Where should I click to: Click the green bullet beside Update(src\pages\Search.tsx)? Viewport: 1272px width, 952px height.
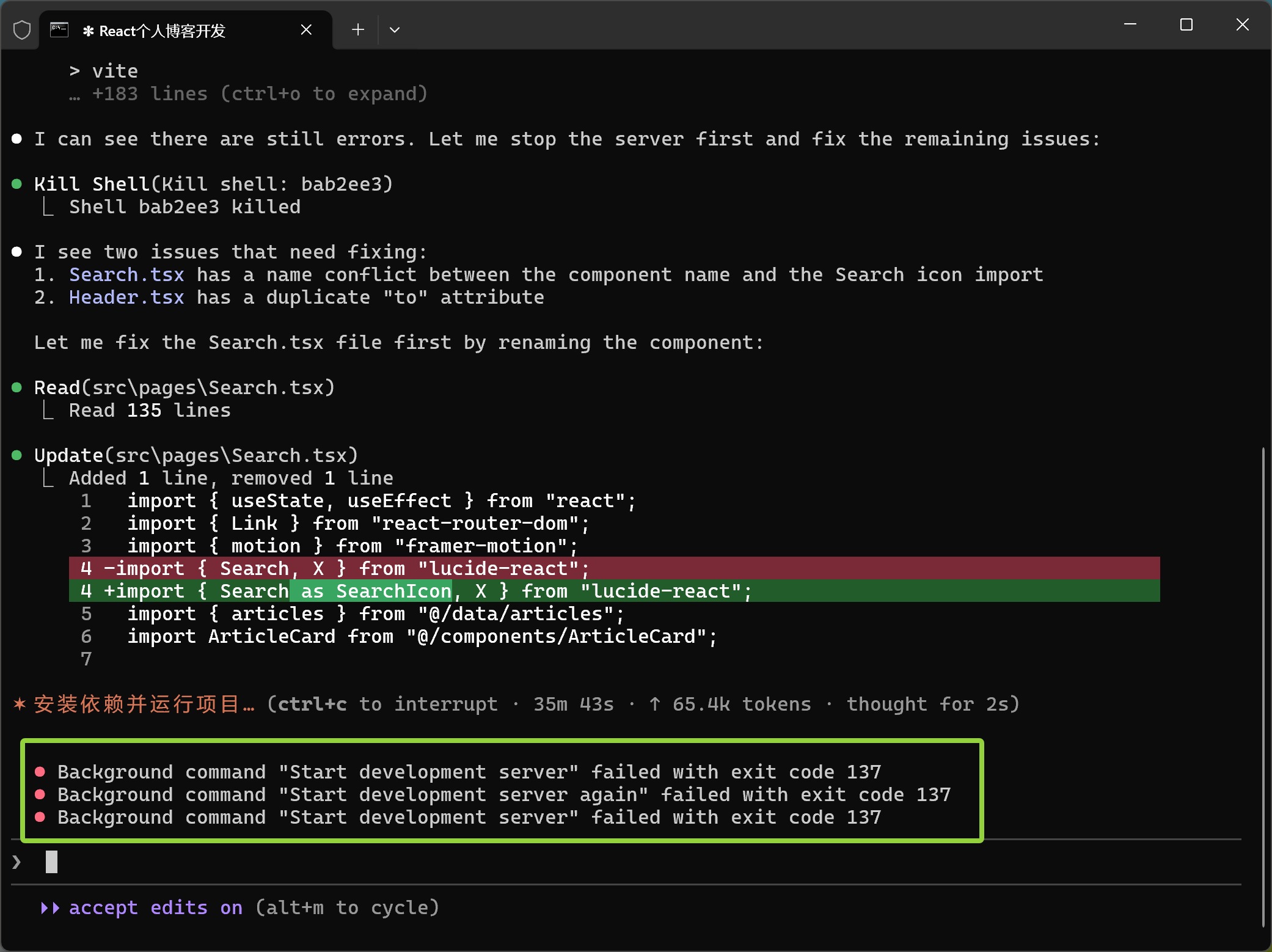click(16, 455)
